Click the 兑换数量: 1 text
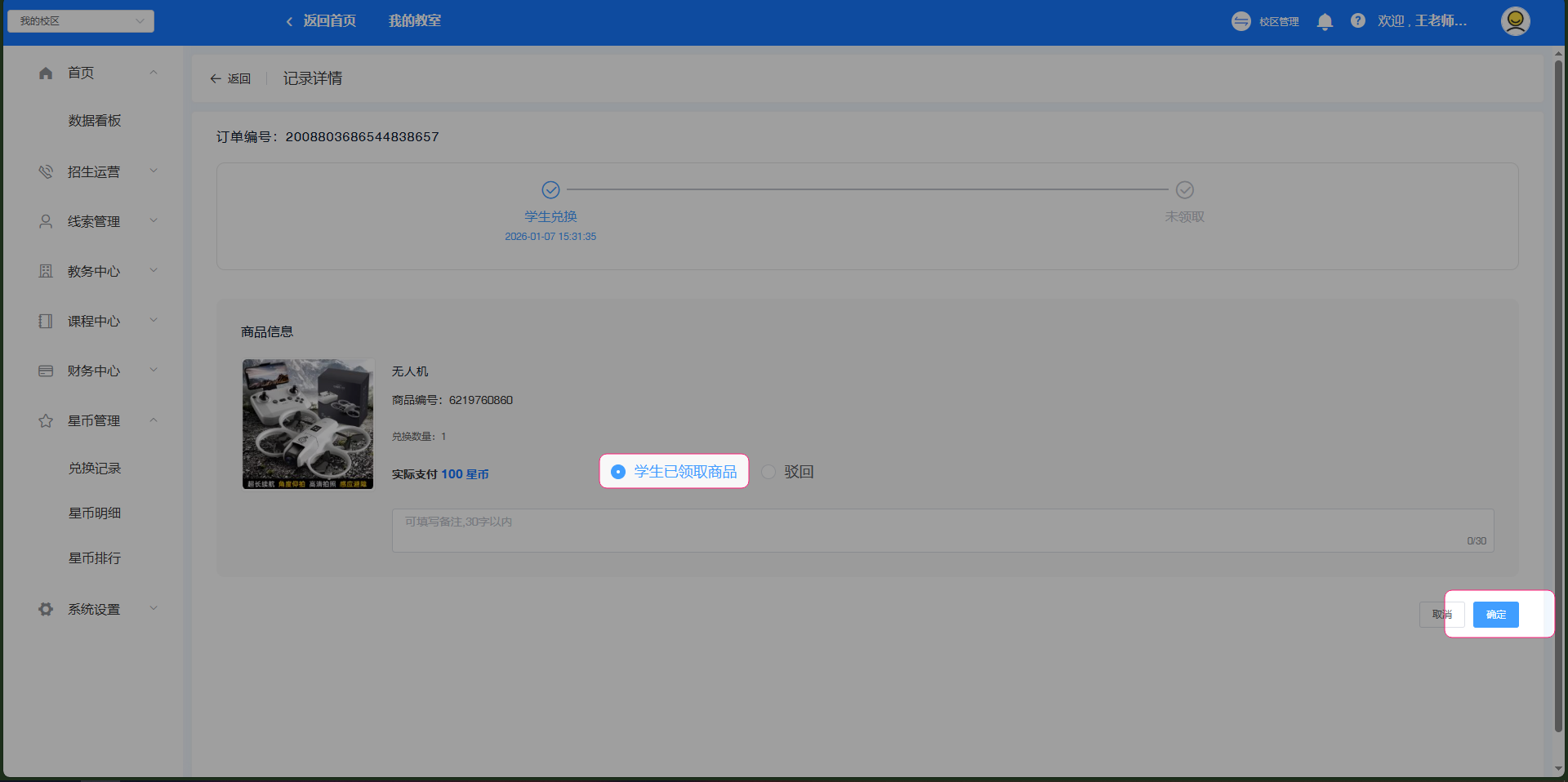Screen dimensions: 1568x782 pyautogui.click(x=419, y=437)
